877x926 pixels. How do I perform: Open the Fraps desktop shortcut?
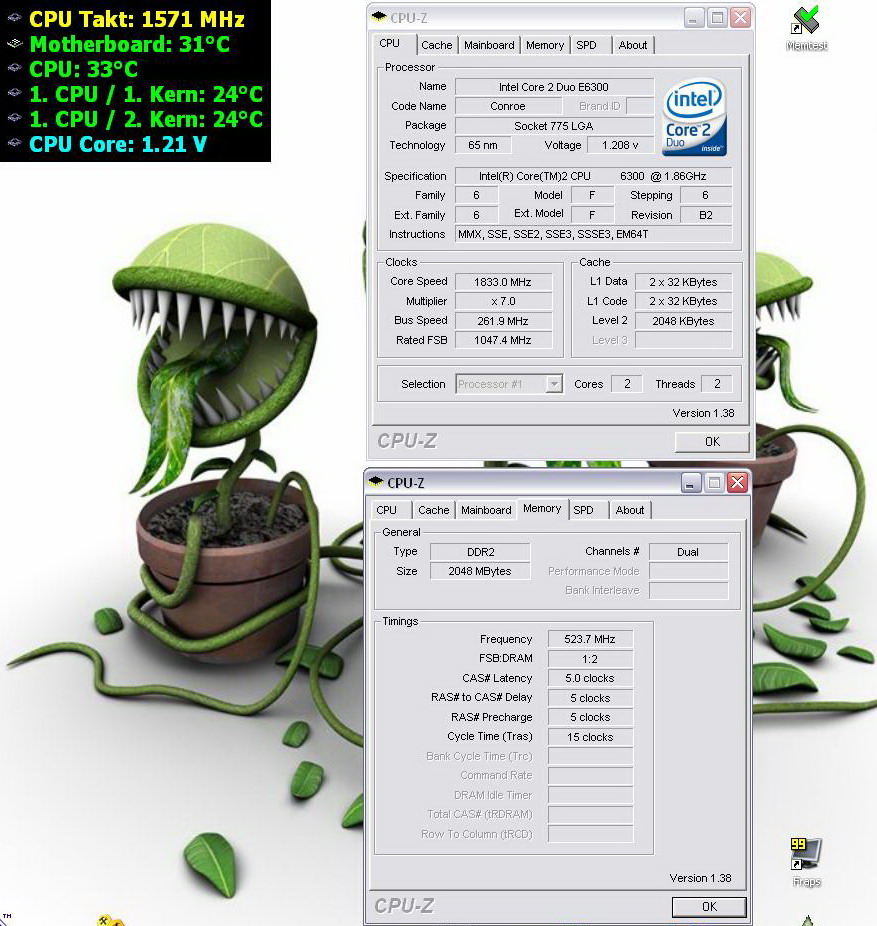[806, 862]
